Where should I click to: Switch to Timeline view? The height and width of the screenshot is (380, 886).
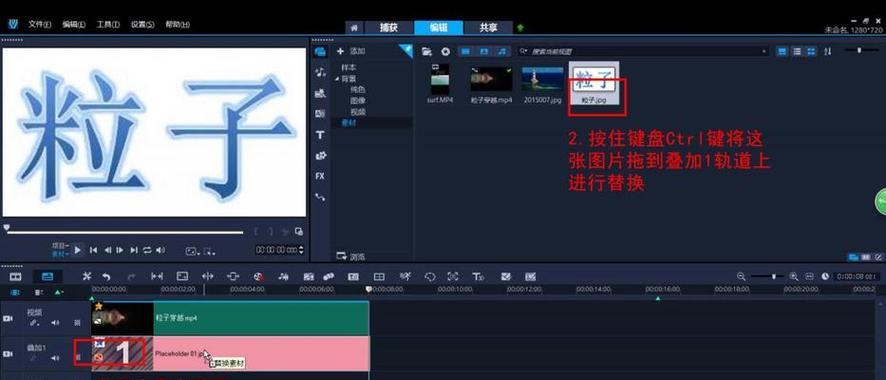pos(47,277)
